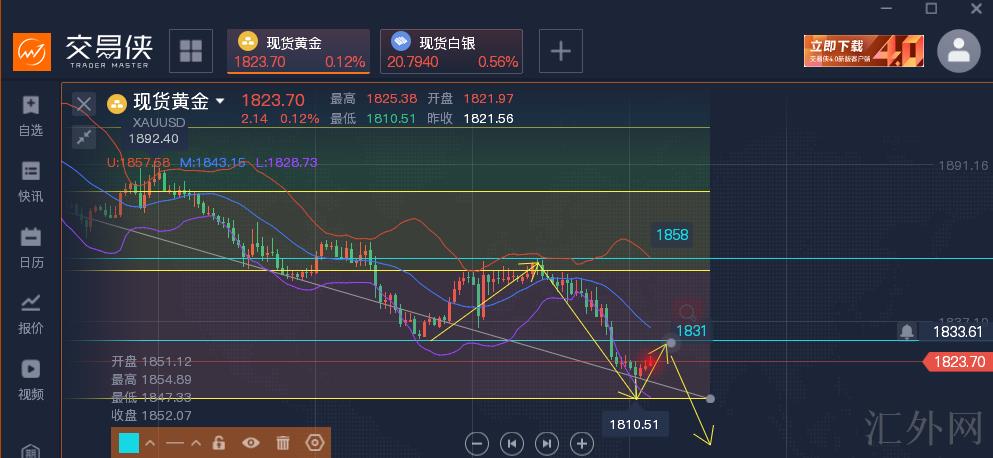Click the cyan line color swatch
Viewport: 993px width, 458px height.
pos(129,443)
